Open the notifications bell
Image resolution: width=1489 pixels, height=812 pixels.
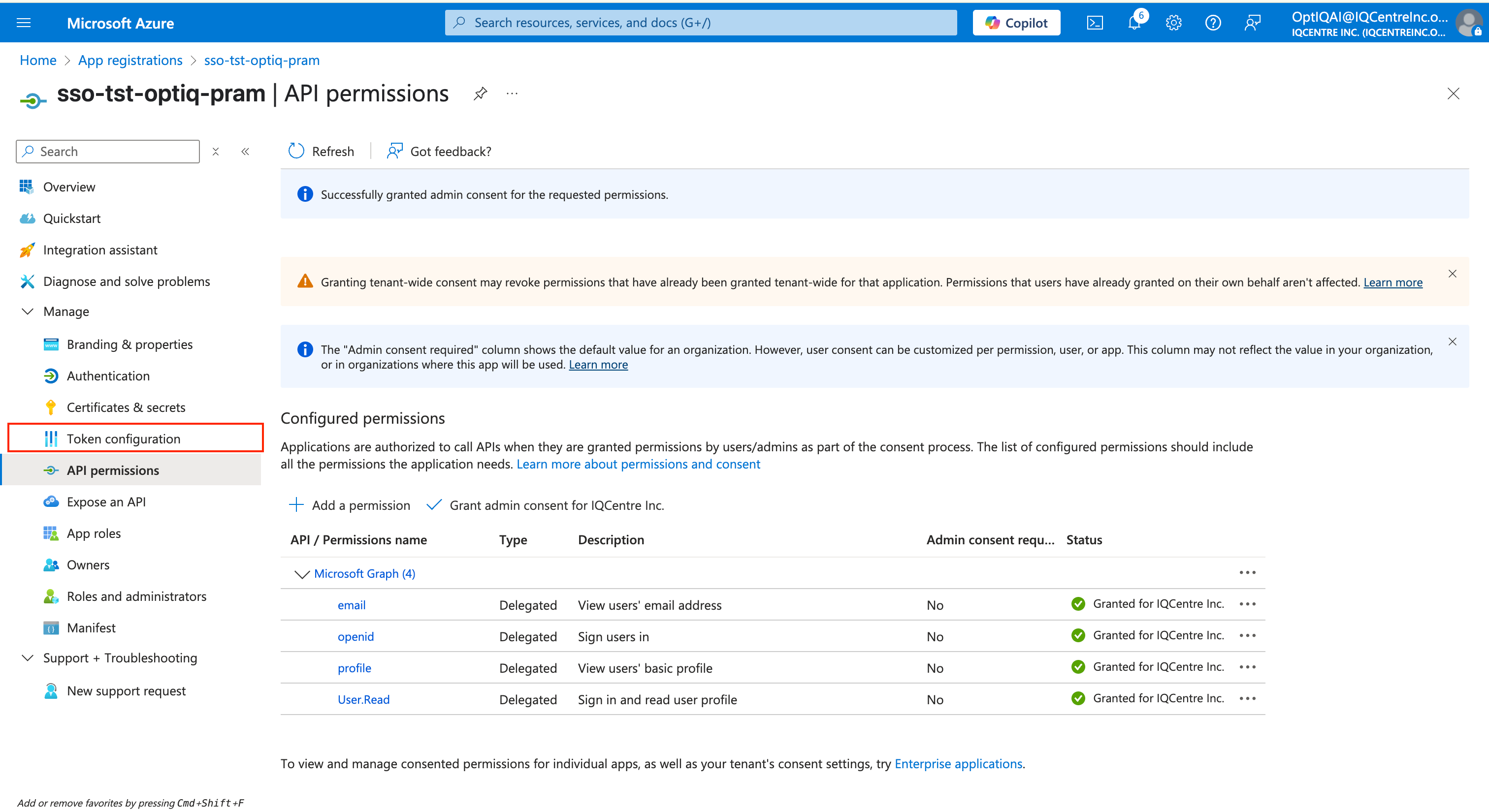[x=1134, y=23]
